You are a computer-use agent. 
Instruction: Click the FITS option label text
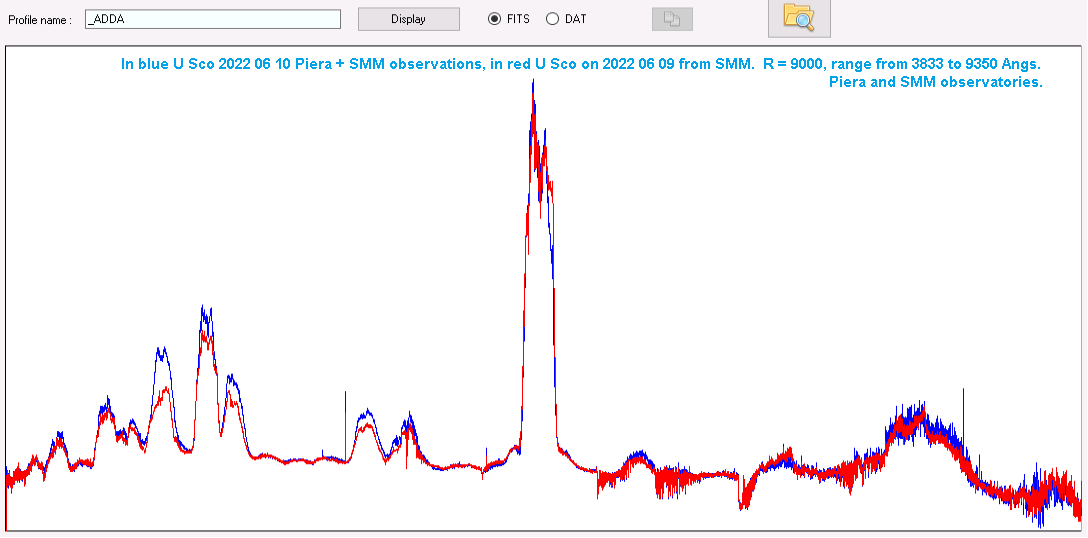(518, 19)
